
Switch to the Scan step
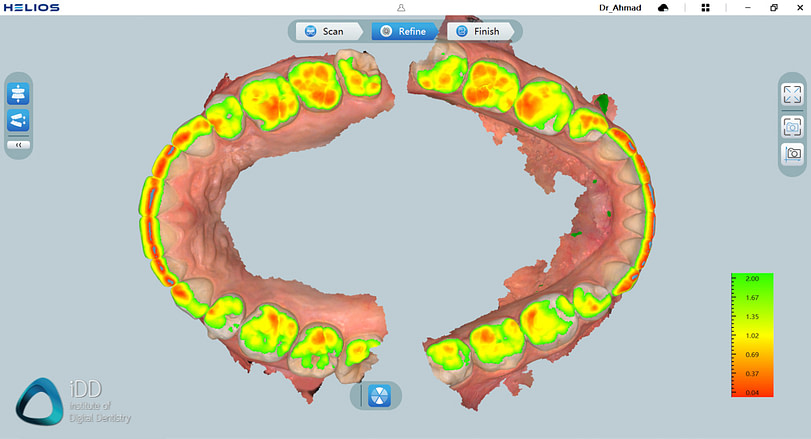tap(323, 31)
